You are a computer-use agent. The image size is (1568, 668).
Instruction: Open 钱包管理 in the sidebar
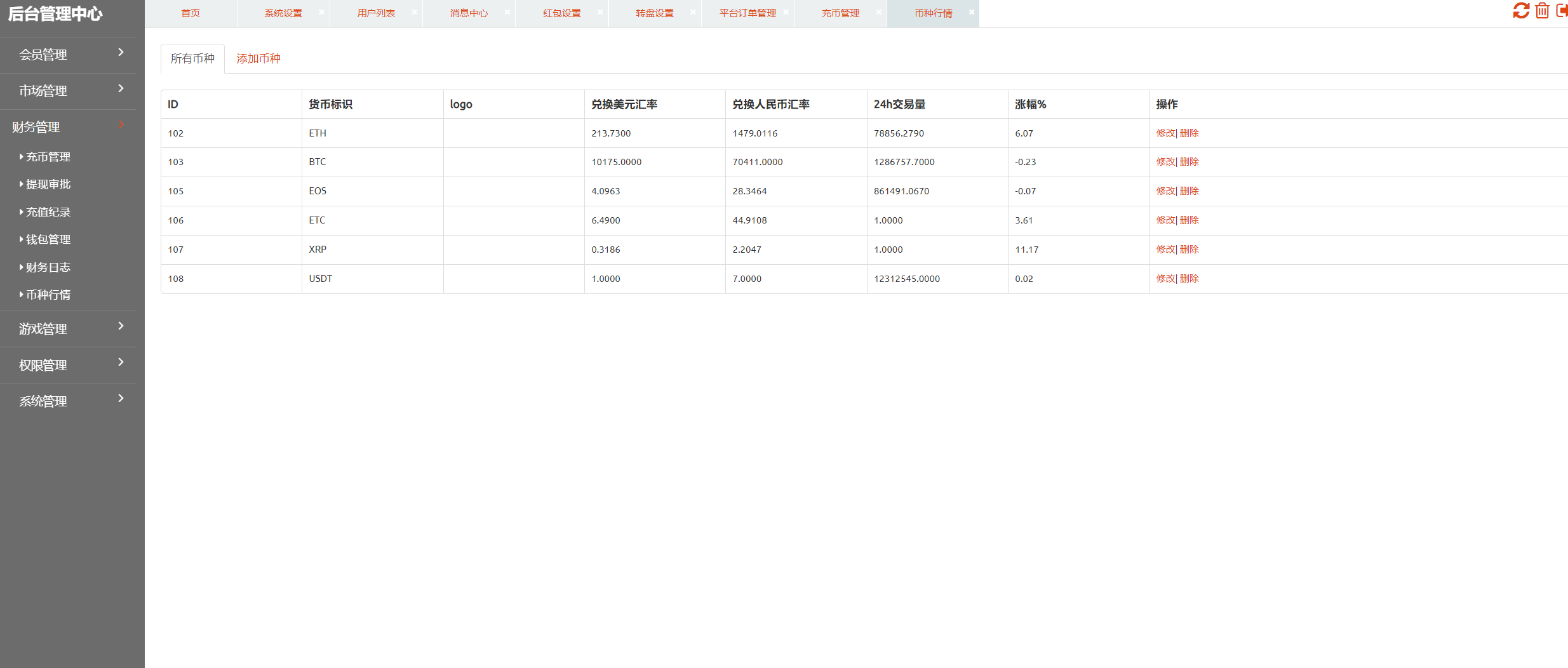(x=48, y=239)
